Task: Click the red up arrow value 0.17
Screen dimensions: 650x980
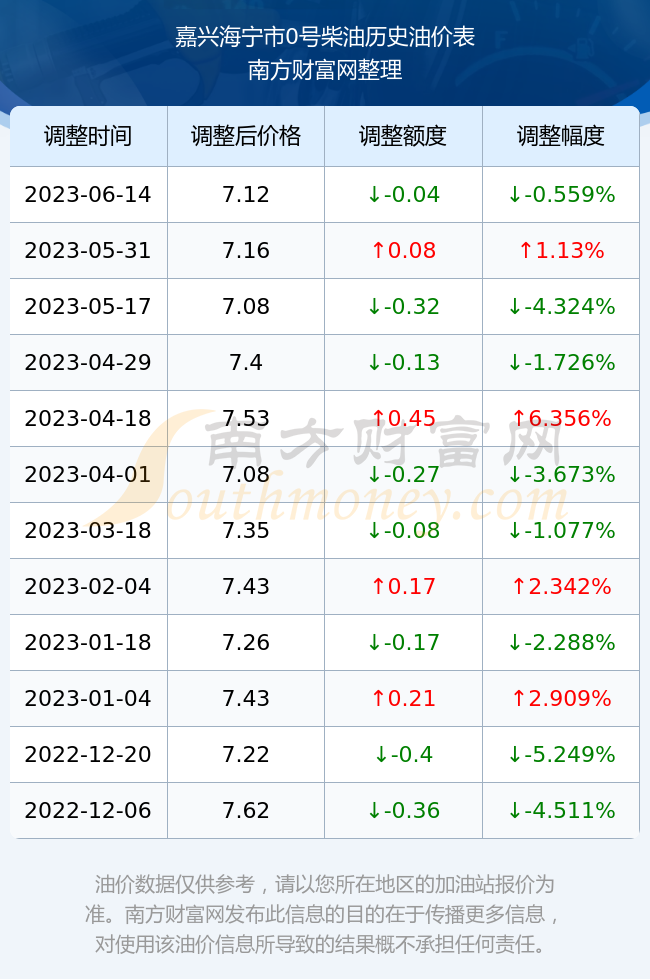Action: (403, 586)
